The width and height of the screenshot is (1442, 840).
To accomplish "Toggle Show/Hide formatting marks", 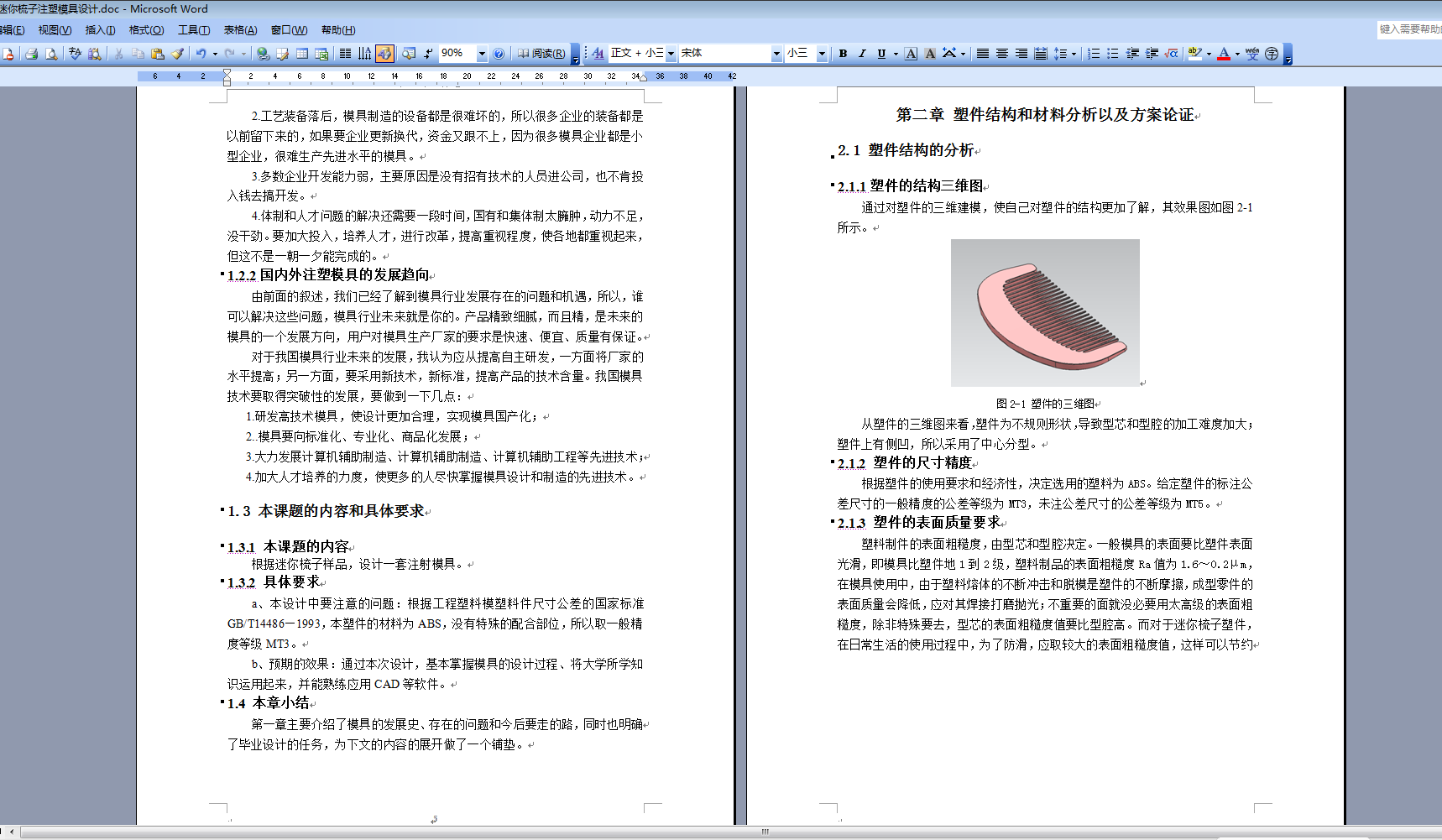I will [428, 54].
